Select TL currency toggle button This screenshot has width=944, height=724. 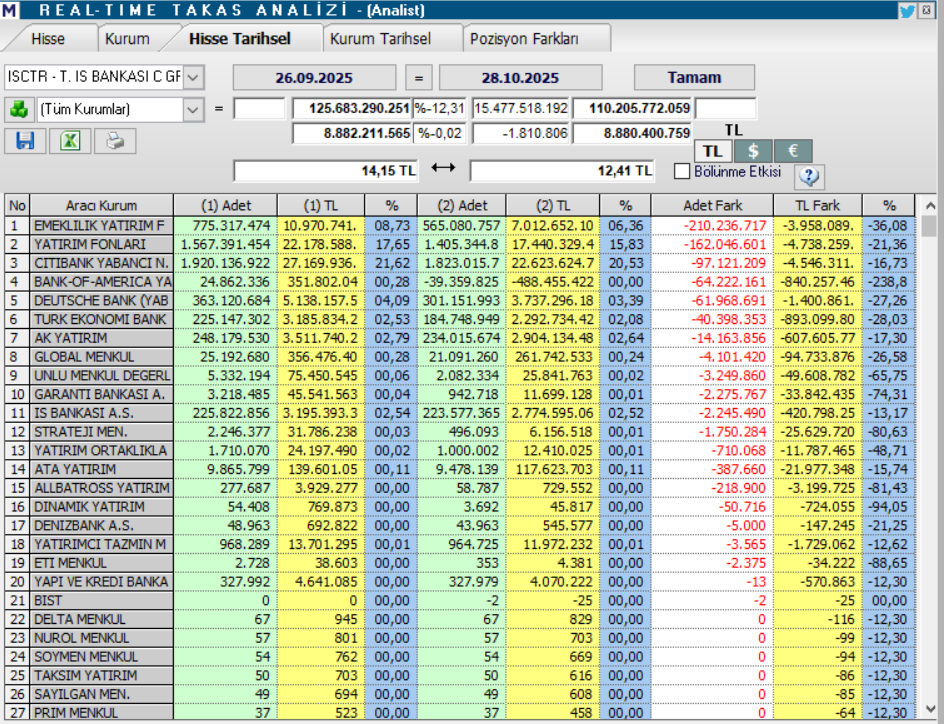713,151
